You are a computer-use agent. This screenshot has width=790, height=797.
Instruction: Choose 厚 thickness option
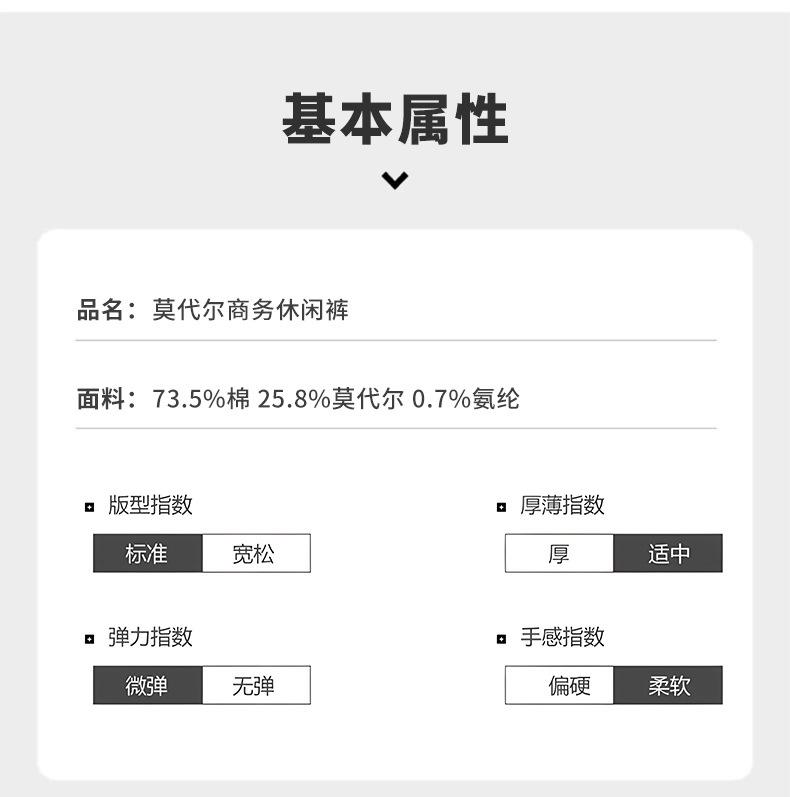[558, 553]
